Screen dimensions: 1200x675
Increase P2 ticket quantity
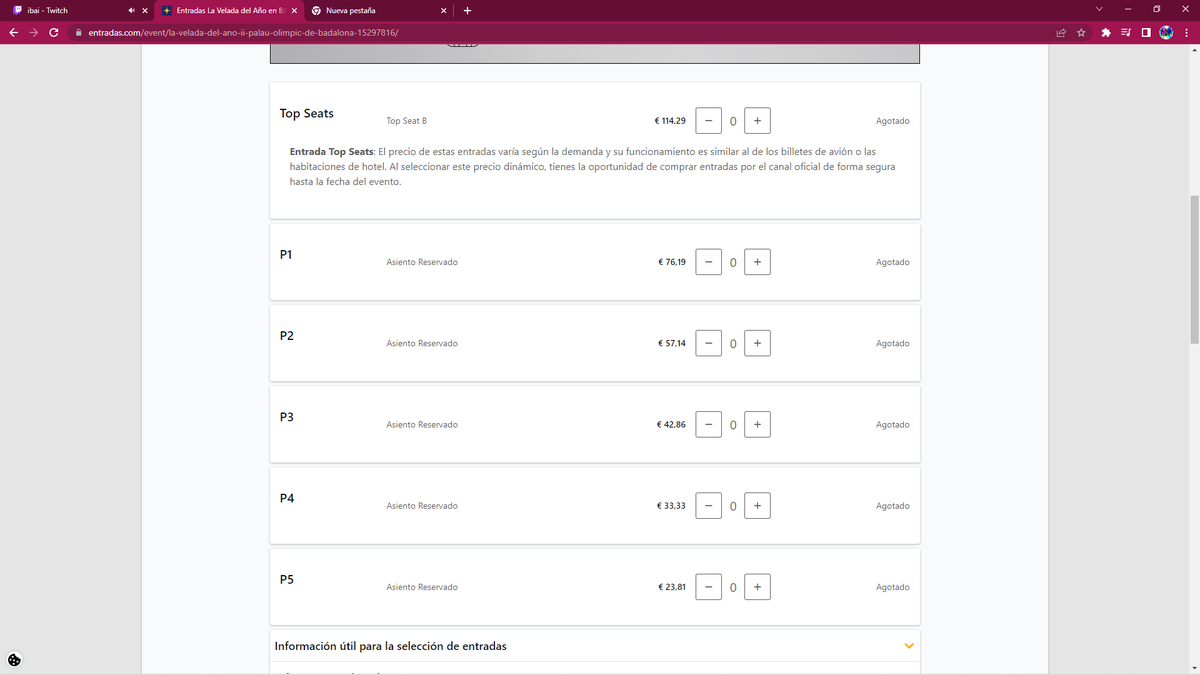[x=757, y=343]
